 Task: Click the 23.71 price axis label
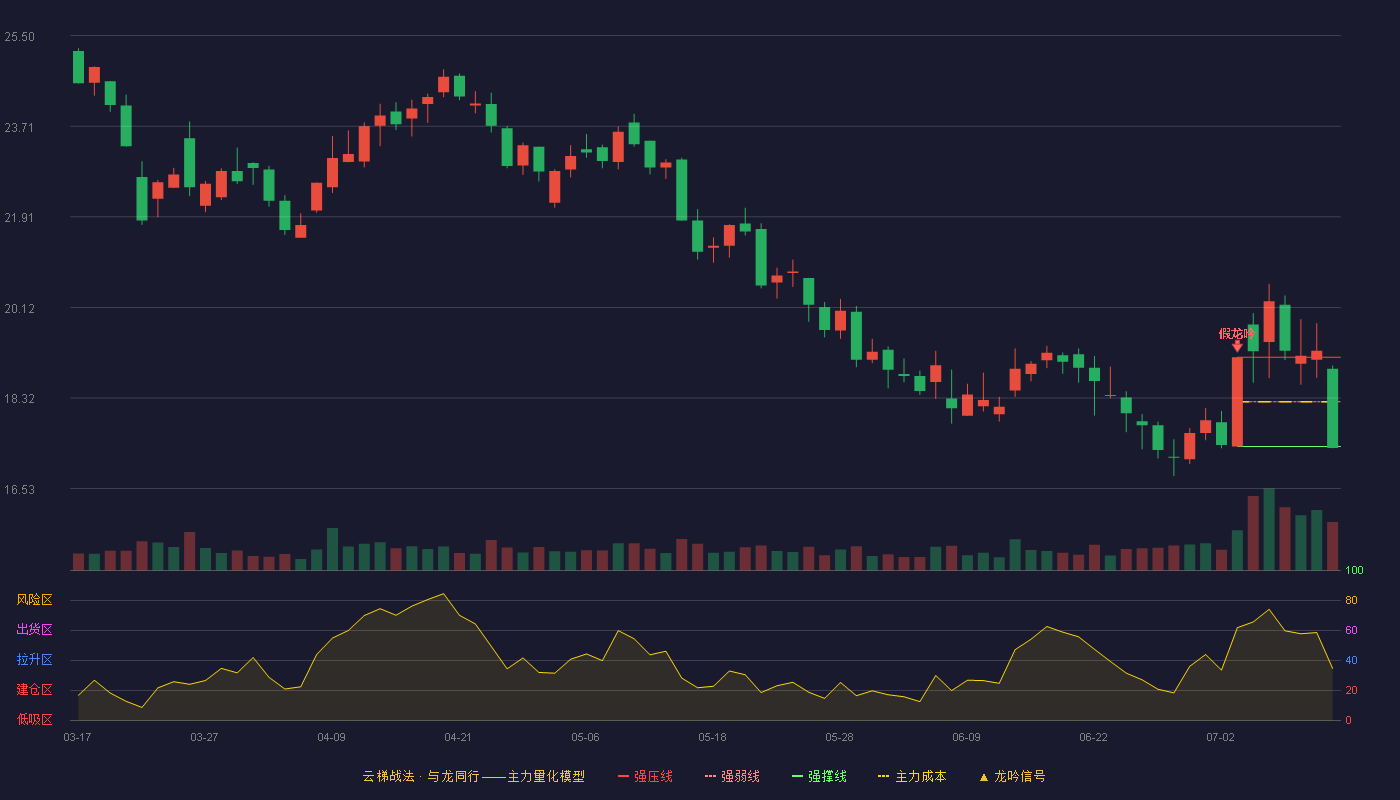(19, 128)
